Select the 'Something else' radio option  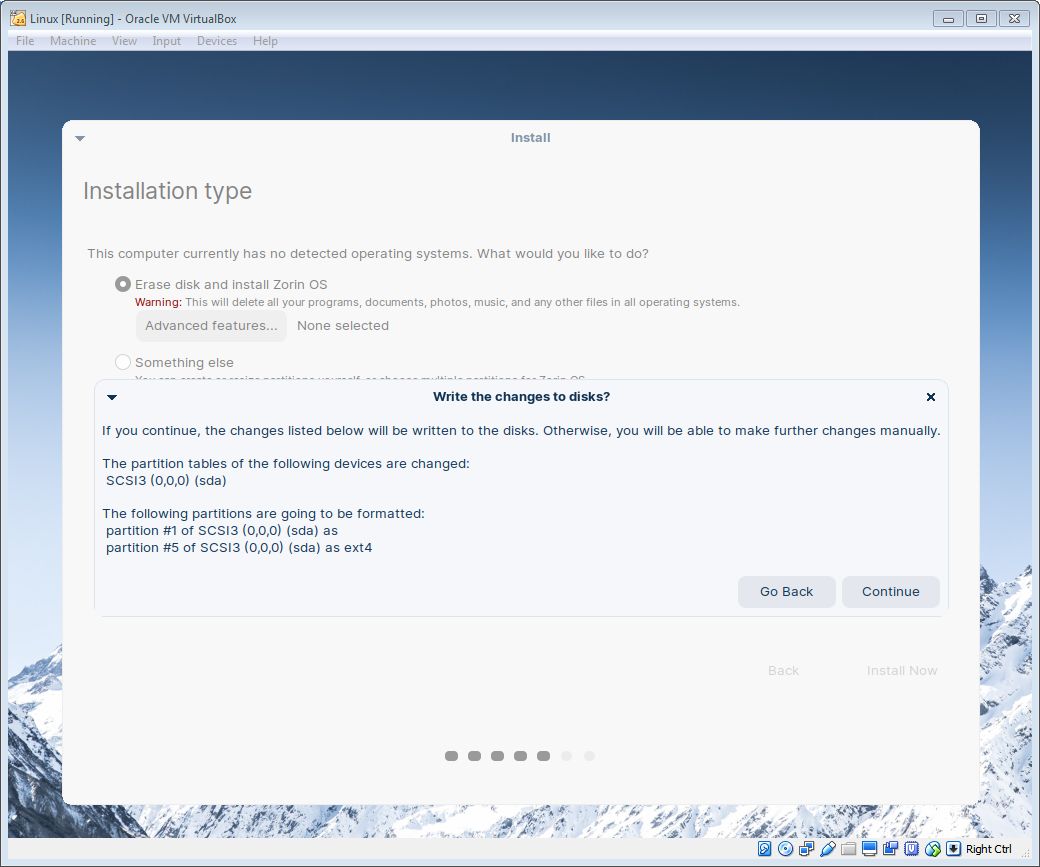point(123,362)
